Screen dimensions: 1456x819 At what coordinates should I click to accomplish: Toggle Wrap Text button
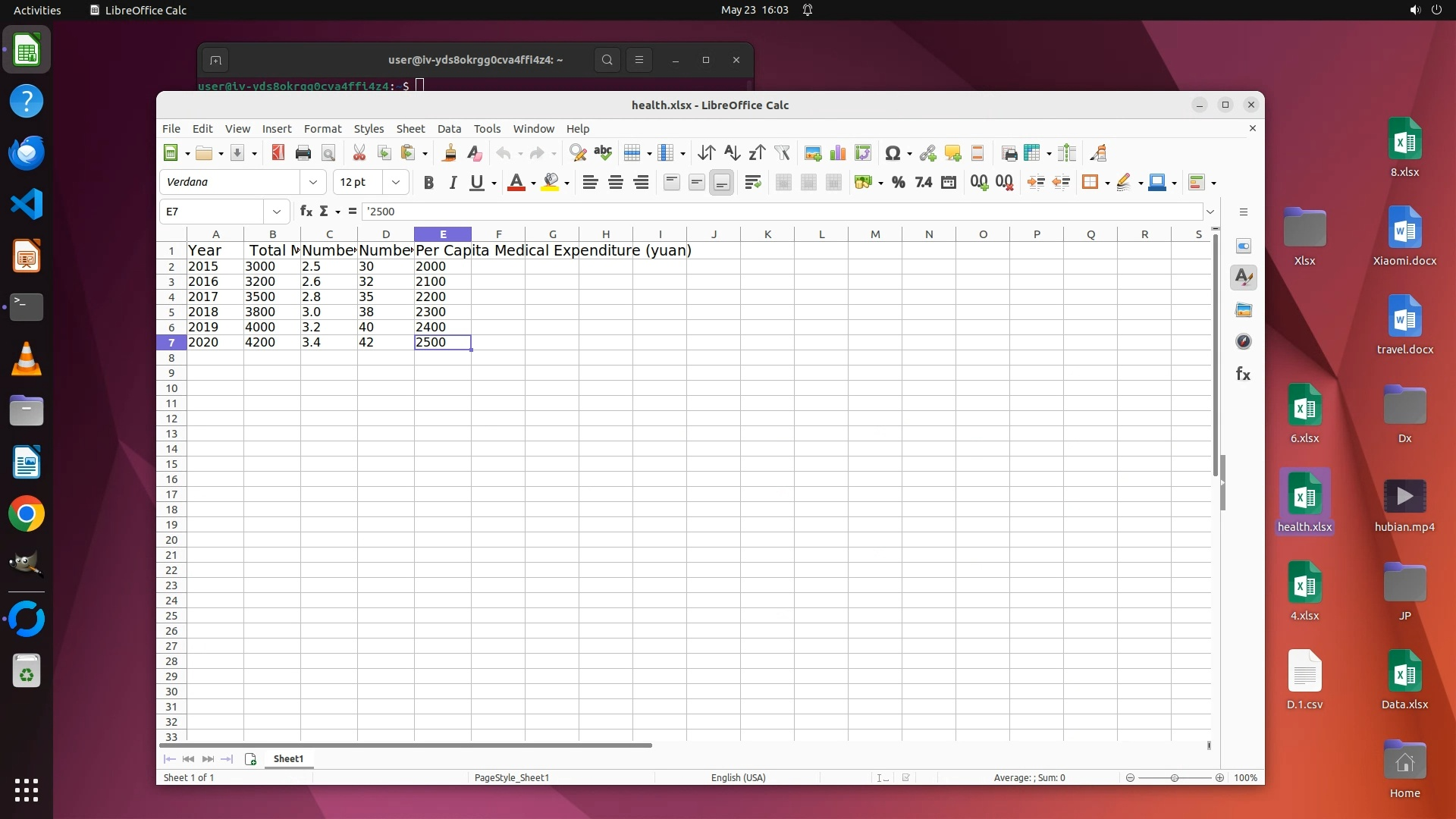[x=752, y=182]
